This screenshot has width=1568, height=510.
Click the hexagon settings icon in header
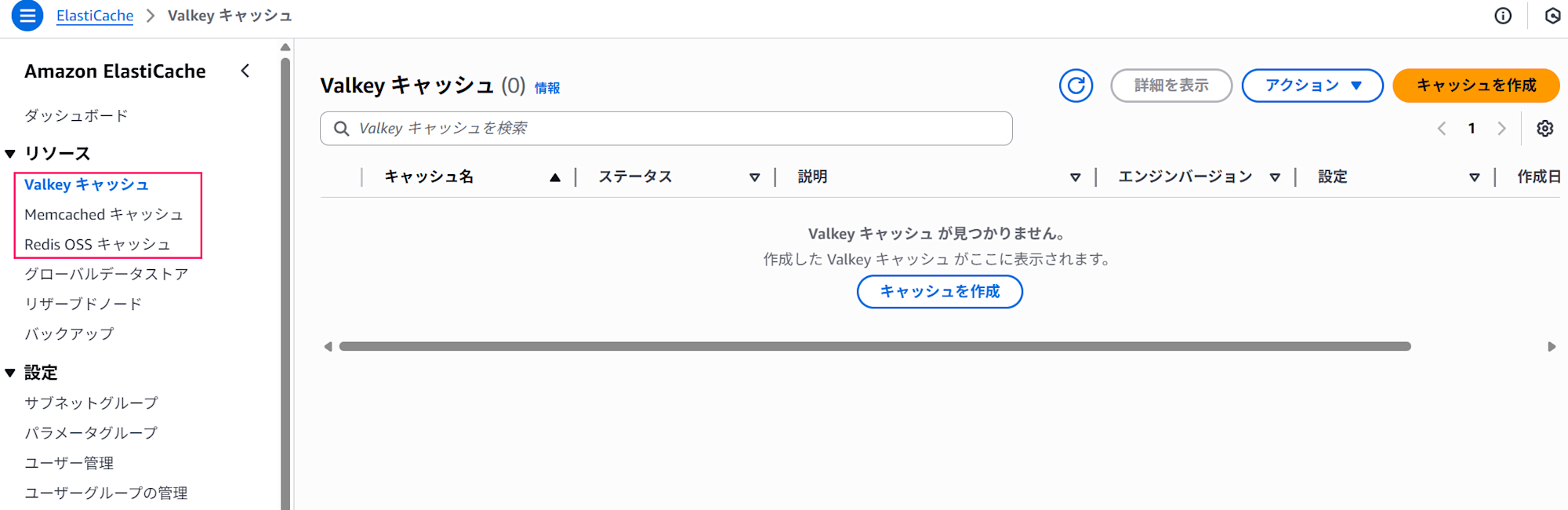(x=1552, y=16)
